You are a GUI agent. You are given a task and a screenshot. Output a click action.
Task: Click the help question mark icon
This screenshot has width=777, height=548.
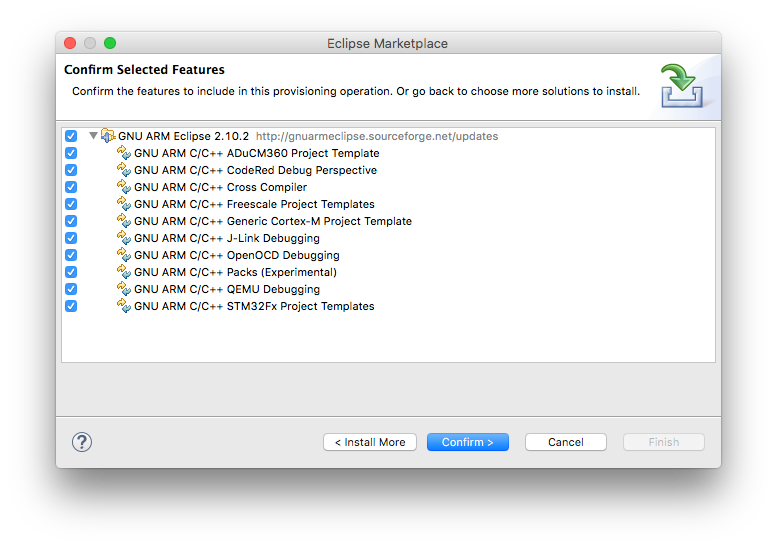click(82, 442)
